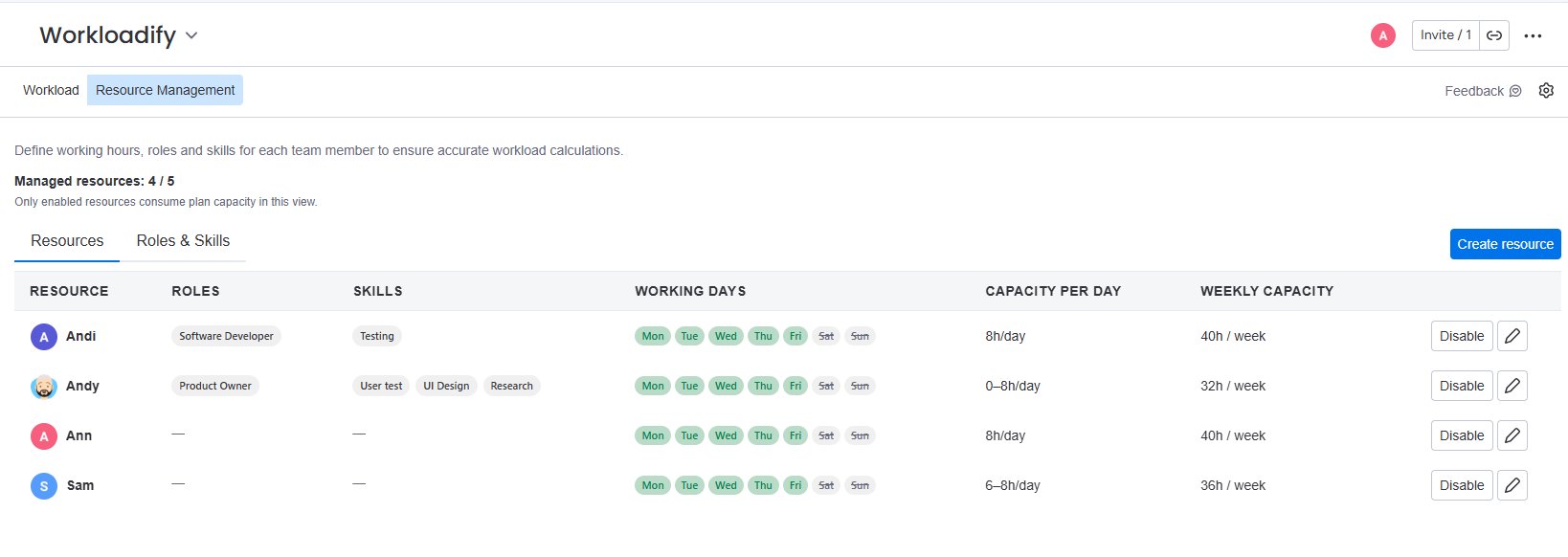Click Thu day chip in Sam's row
Screen dimensions: 1568x557
click(763, 485)
